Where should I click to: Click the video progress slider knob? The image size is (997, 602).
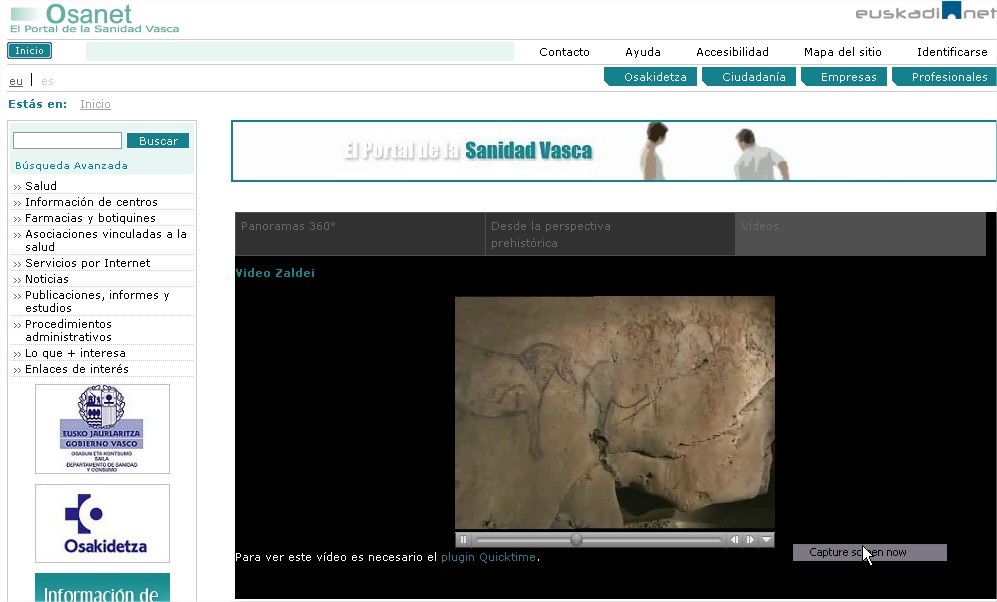coord(576,540)
